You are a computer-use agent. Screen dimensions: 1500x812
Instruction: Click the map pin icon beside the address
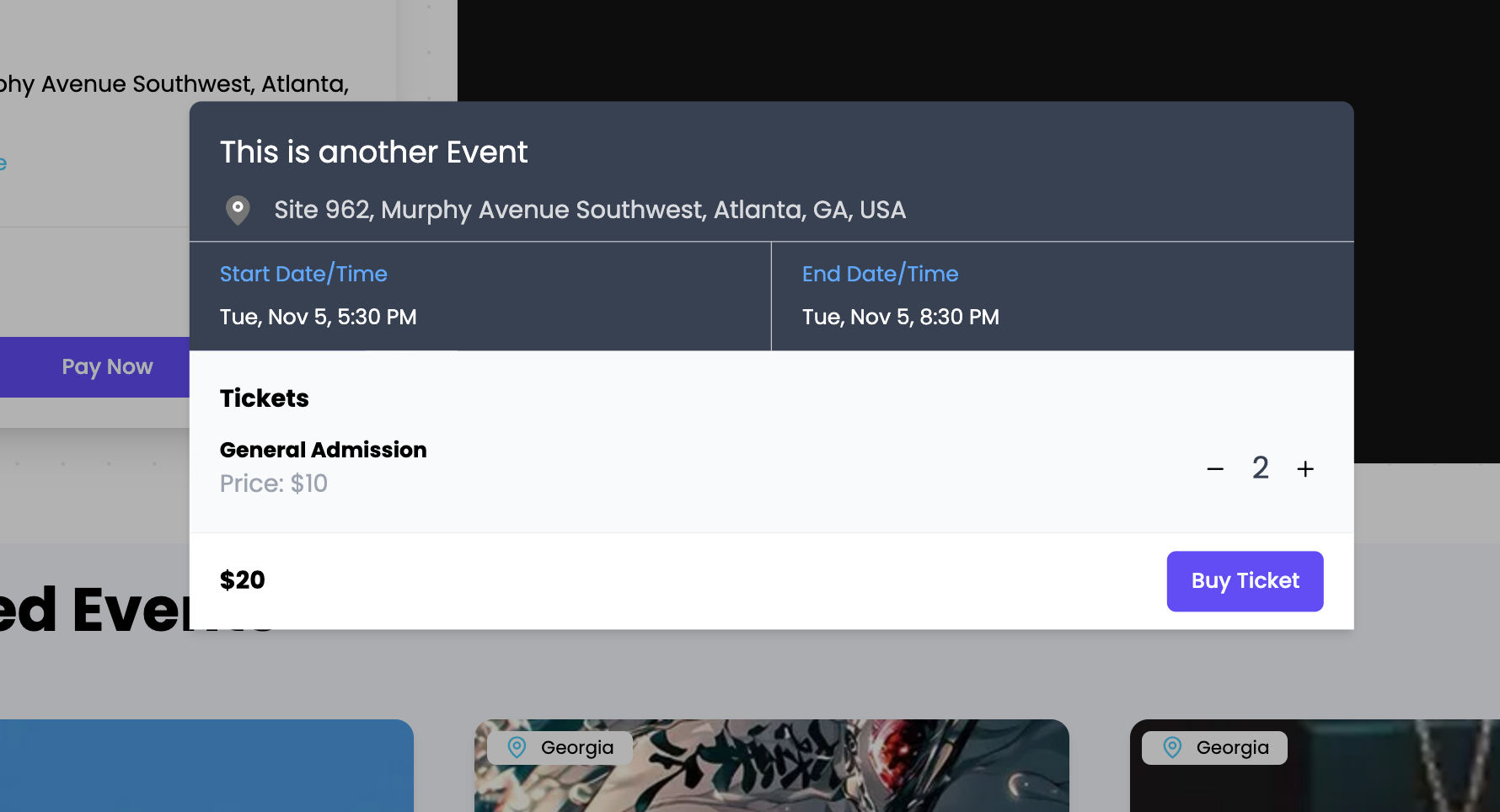click(x=238, y=210)
